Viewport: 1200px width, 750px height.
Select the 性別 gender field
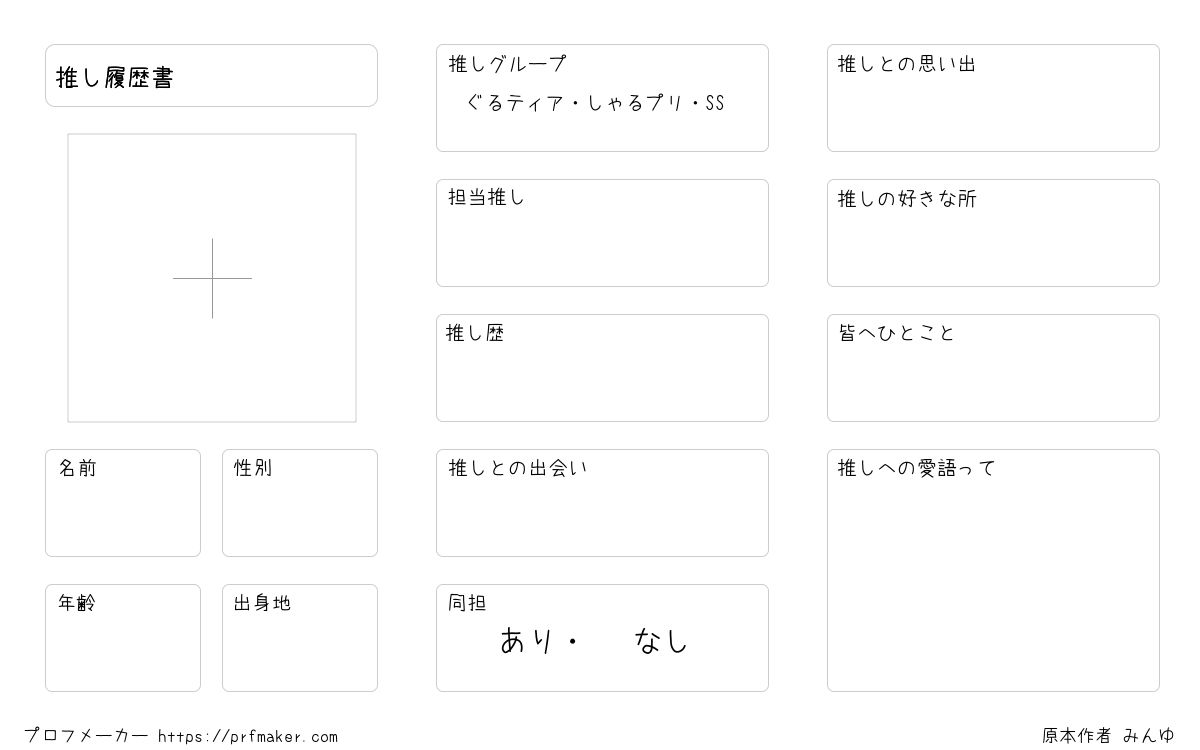(300, 503)
